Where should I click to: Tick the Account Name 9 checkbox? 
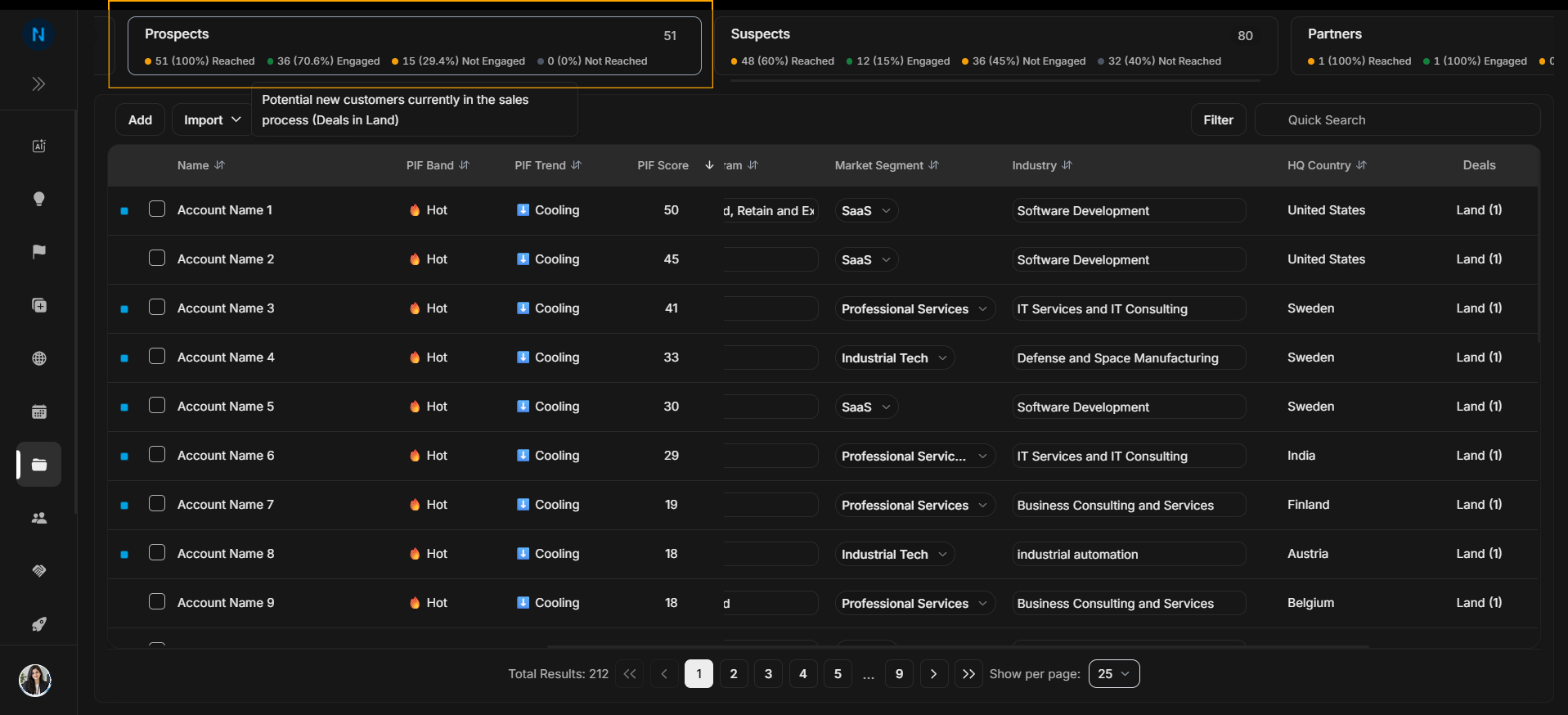(157, 602)
